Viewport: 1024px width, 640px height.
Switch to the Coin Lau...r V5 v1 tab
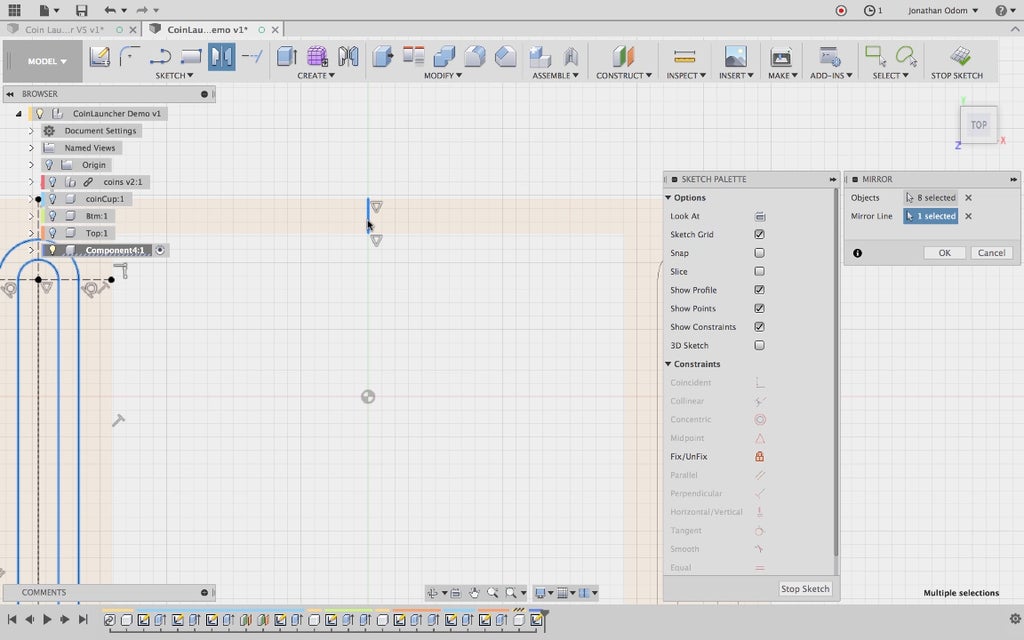pyautogui.click(x=65, y=29)
